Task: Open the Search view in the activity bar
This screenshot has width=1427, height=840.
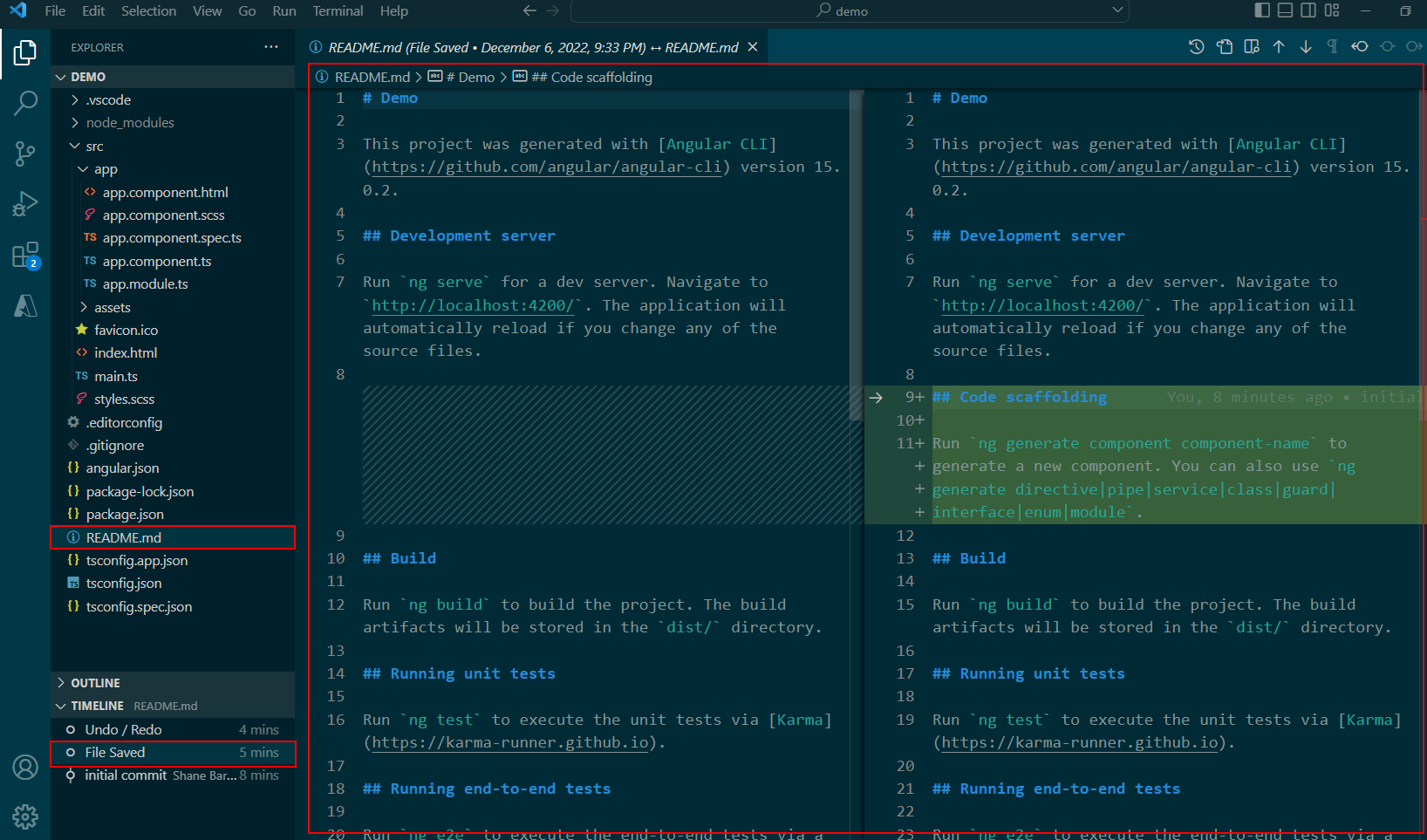Action: click(x=25, y=103)
